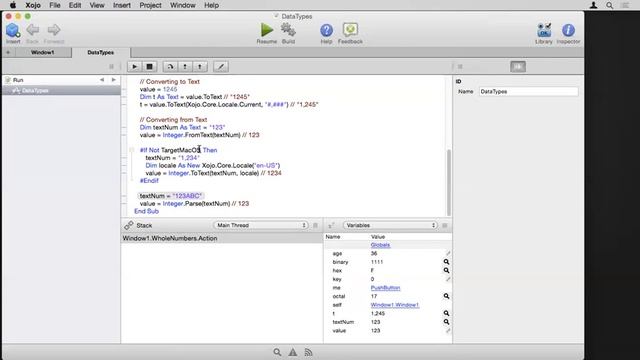Show the warnings triangle panel

[293, 352]
